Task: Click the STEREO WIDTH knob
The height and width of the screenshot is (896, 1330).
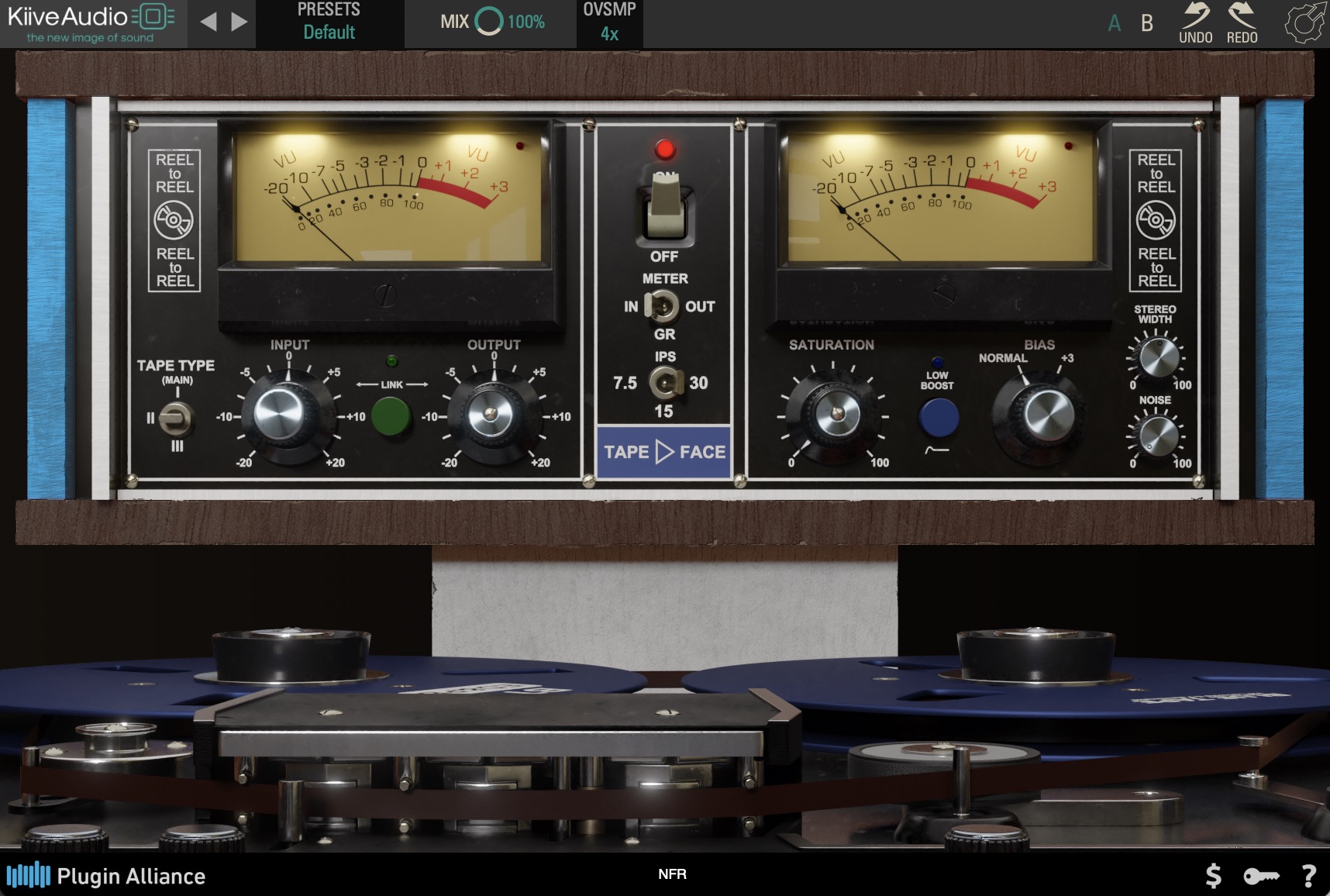Action: tap(1158, 359)
